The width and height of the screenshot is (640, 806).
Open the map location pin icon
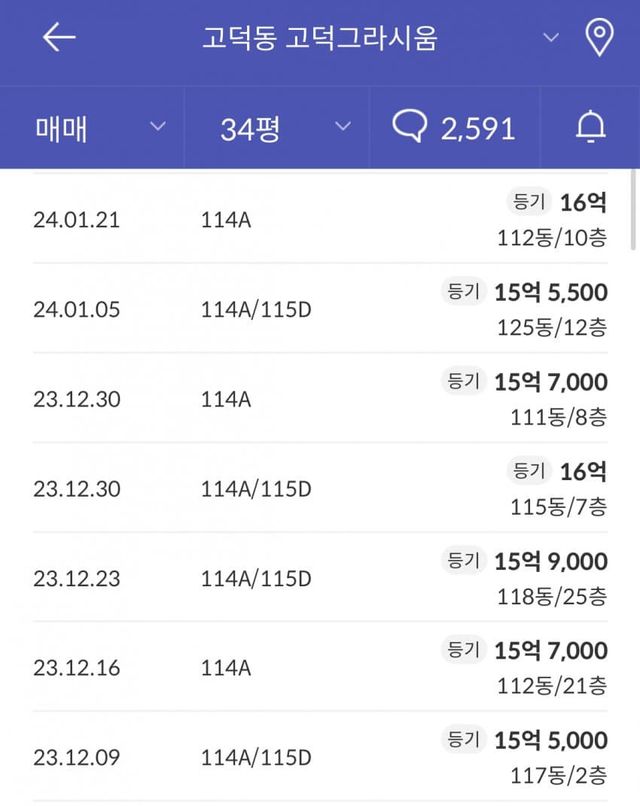(598, 39)
